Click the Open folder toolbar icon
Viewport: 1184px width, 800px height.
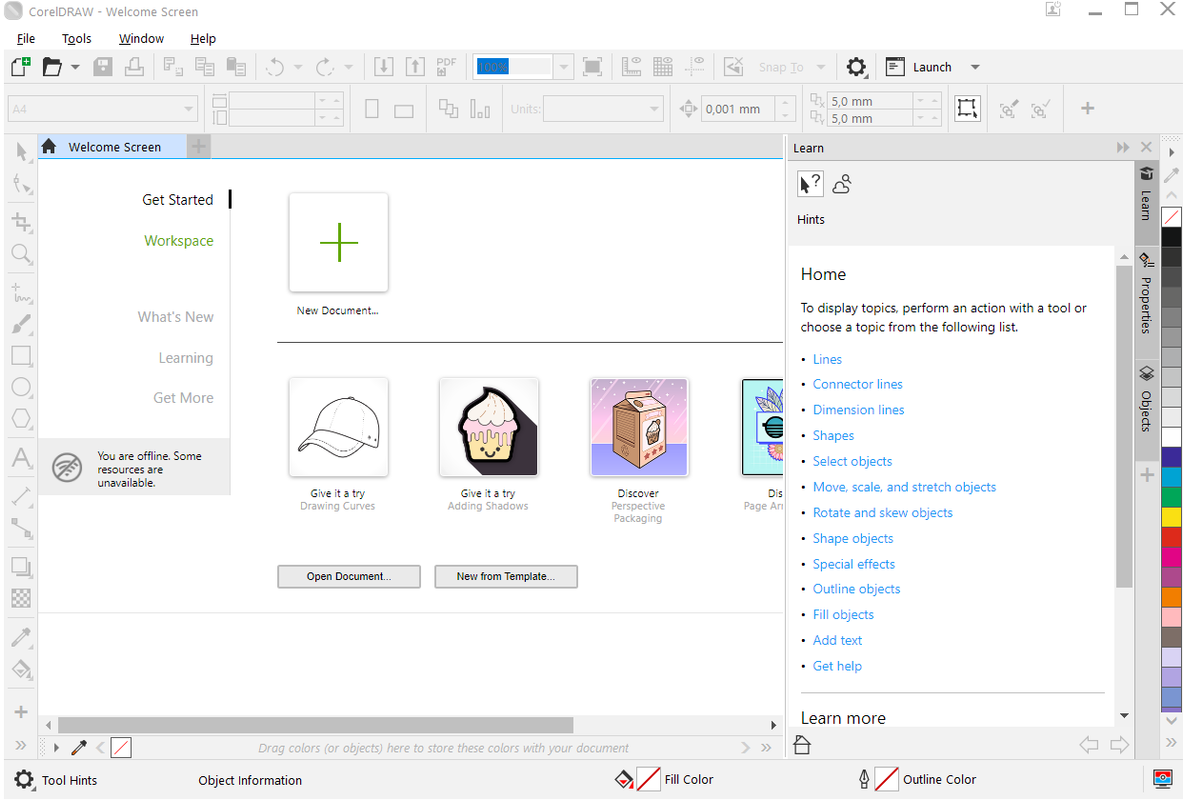point(51,66)
